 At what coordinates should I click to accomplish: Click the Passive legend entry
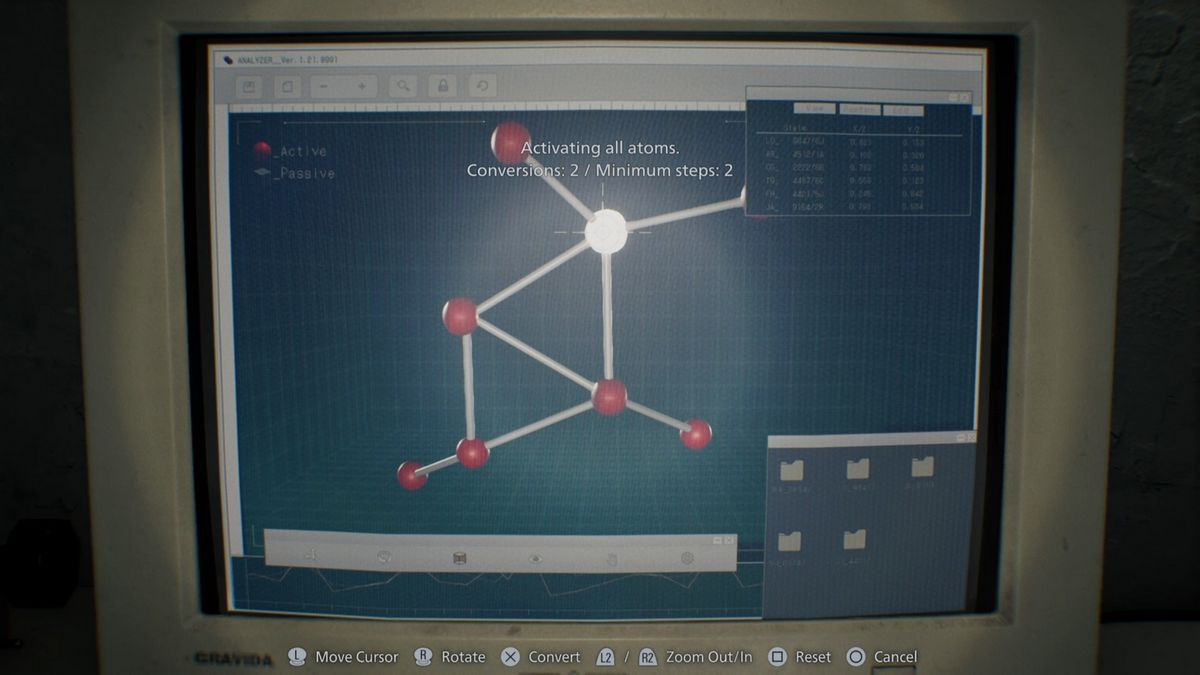pyautogui.click(x=296, y=173)
